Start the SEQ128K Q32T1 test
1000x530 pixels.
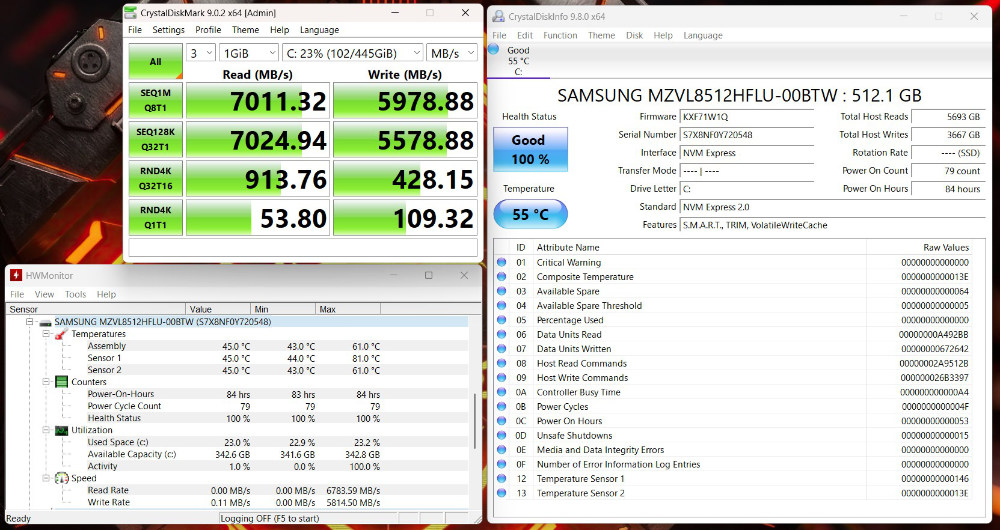tap(155, 140)
